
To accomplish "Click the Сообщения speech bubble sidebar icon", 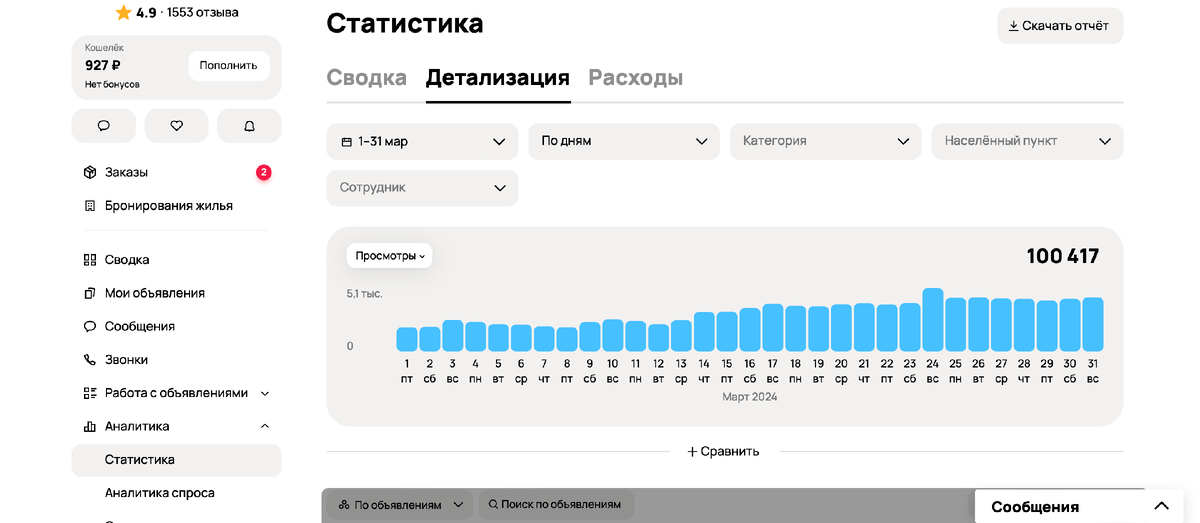I will pyautogui.click(x=90, y=326).
